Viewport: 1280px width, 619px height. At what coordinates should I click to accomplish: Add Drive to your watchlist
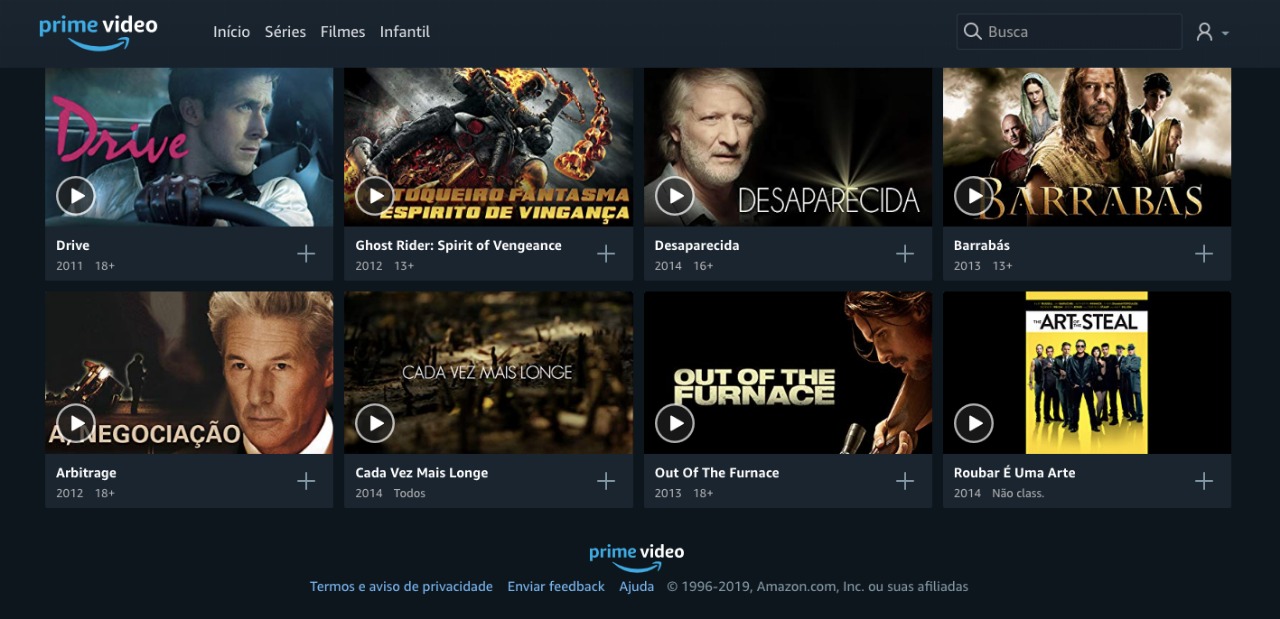tap(306, 253)
